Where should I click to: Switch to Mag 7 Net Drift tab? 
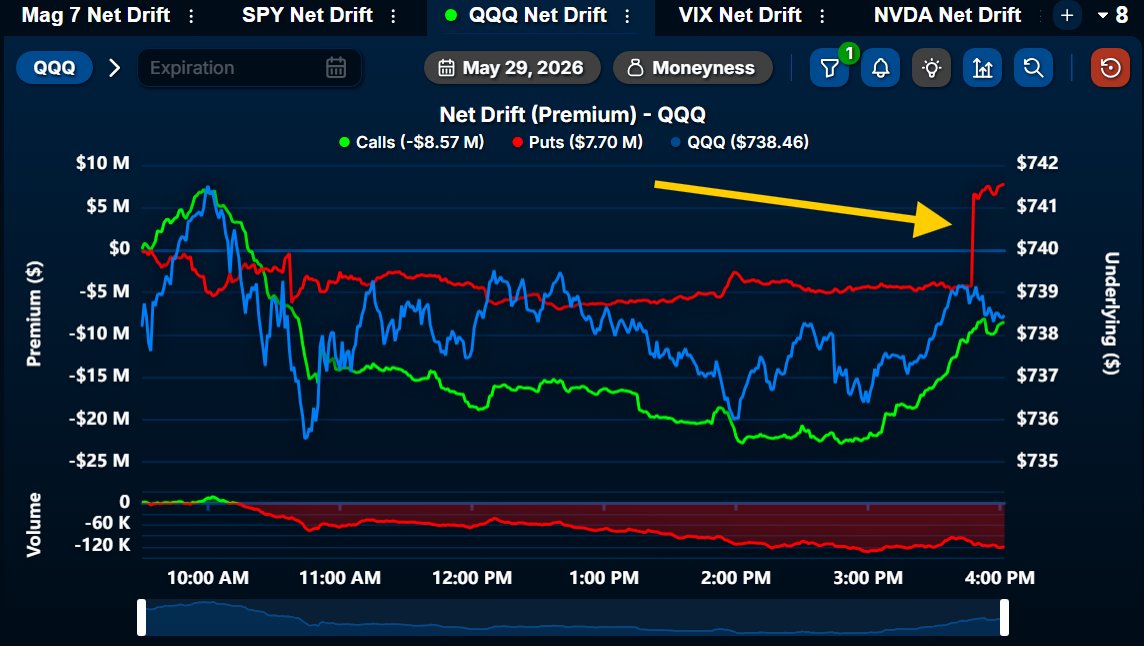pyautogui.click(x=96, y=15)
